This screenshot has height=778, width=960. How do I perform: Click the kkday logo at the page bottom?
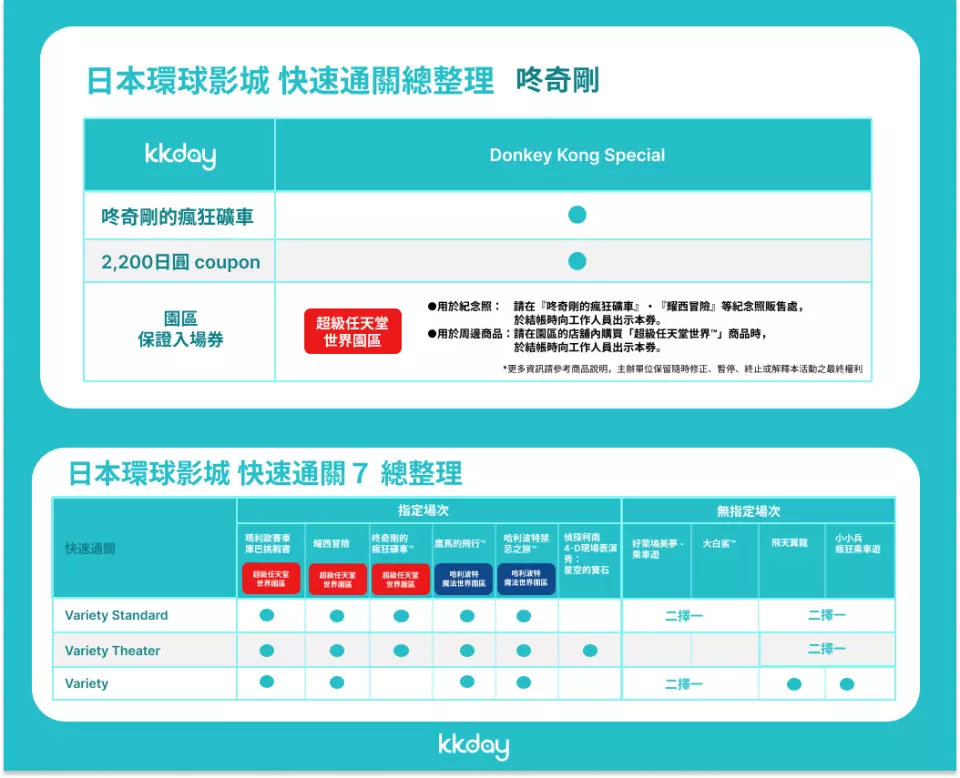pyautogui.click(x=473, y=746)
